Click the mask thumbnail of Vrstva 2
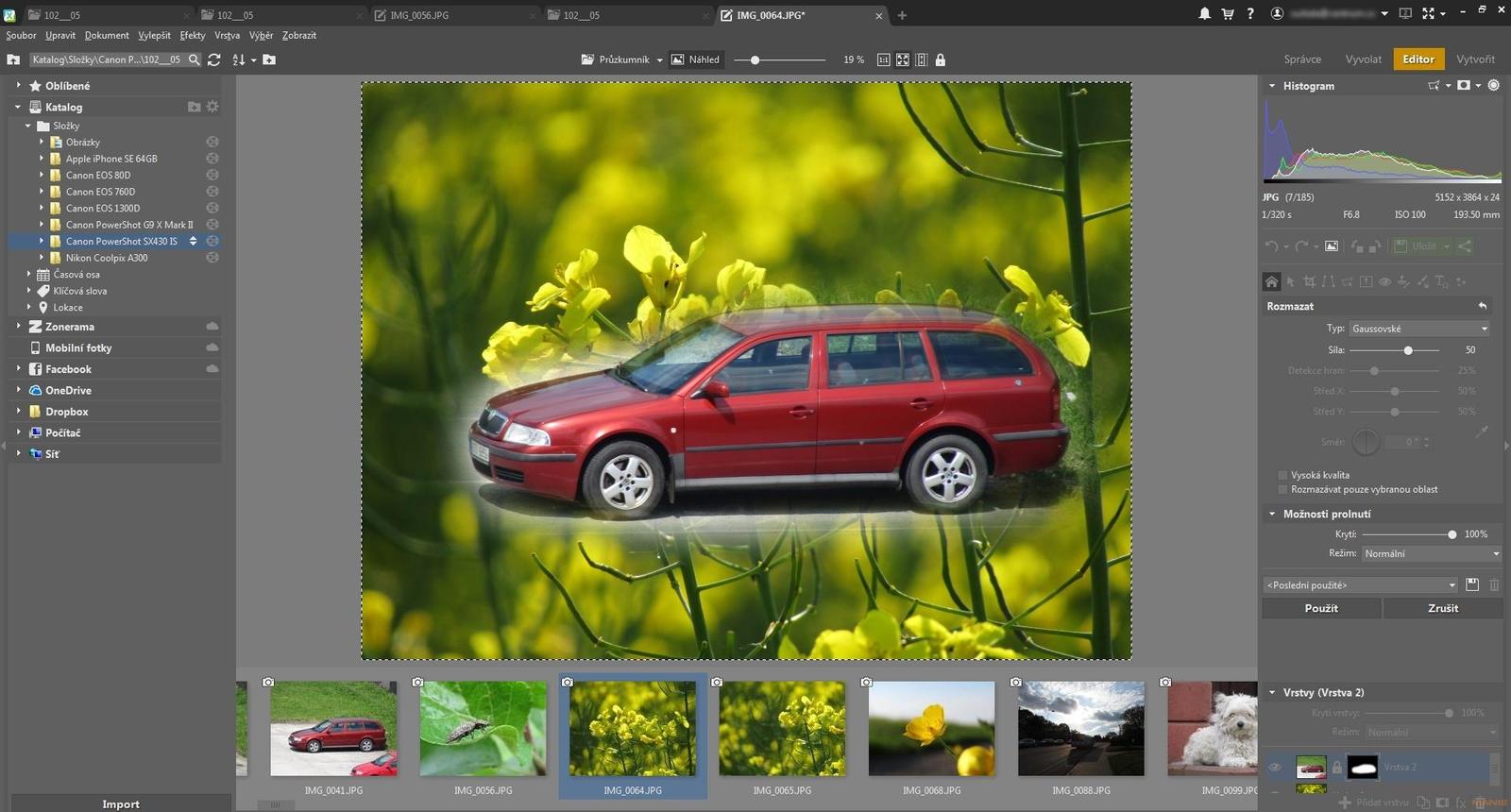The height and width of the screenshot is (812, 1511). 1362,768
